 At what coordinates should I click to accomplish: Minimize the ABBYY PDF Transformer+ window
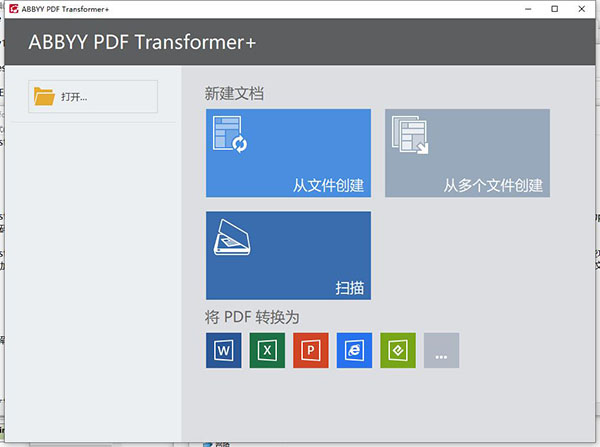[x=528, y=9]
